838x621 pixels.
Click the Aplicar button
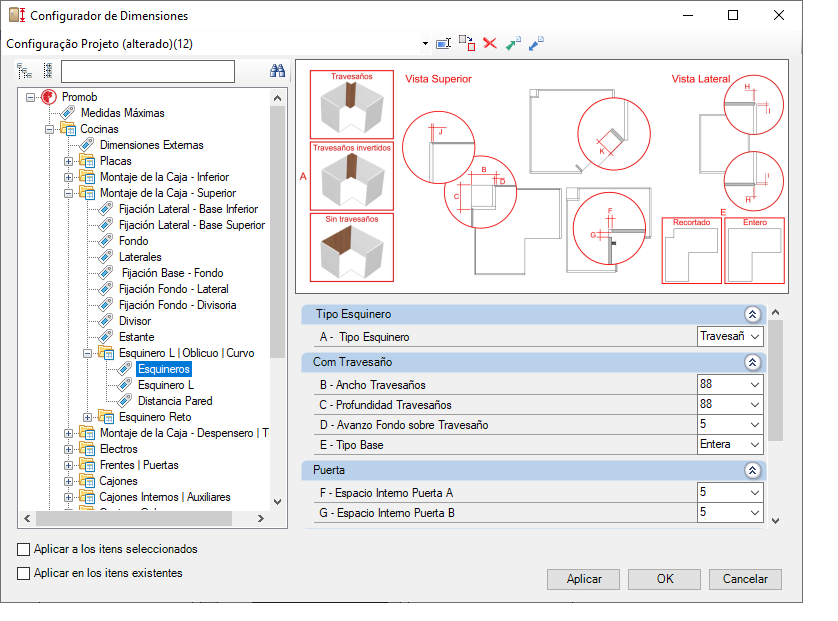[x=584, y=579]
